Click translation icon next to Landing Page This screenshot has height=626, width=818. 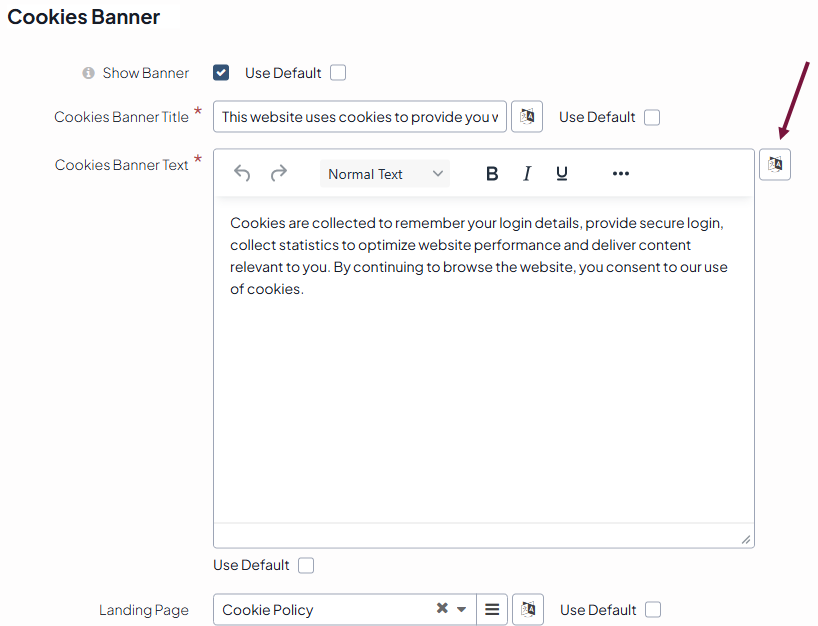[x=527, y=610]
